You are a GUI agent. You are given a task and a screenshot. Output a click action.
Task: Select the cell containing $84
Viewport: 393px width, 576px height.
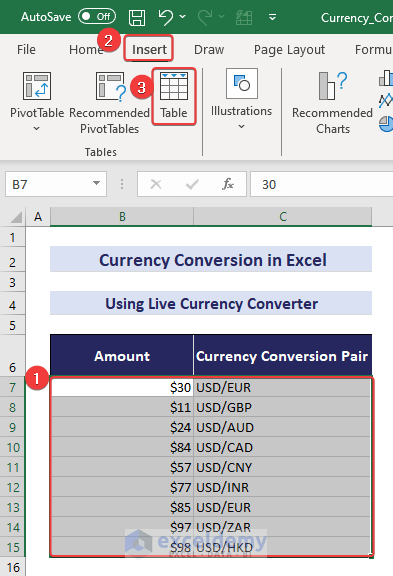tap(122, 447)
